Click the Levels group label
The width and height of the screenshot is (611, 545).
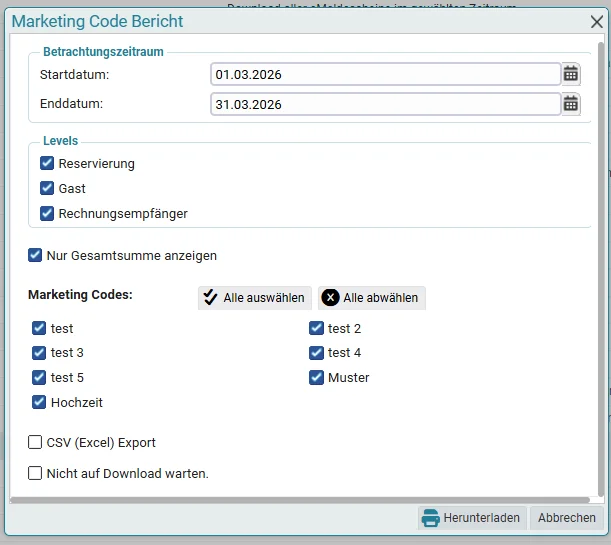point(60,141)
